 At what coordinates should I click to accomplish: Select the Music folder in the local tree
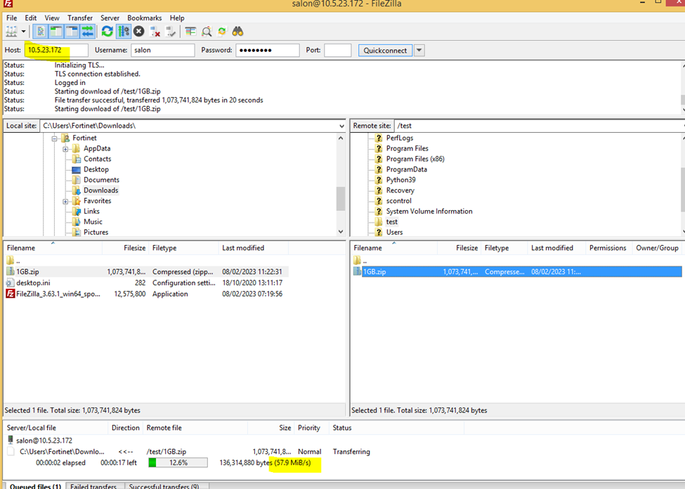coord(93,222)
